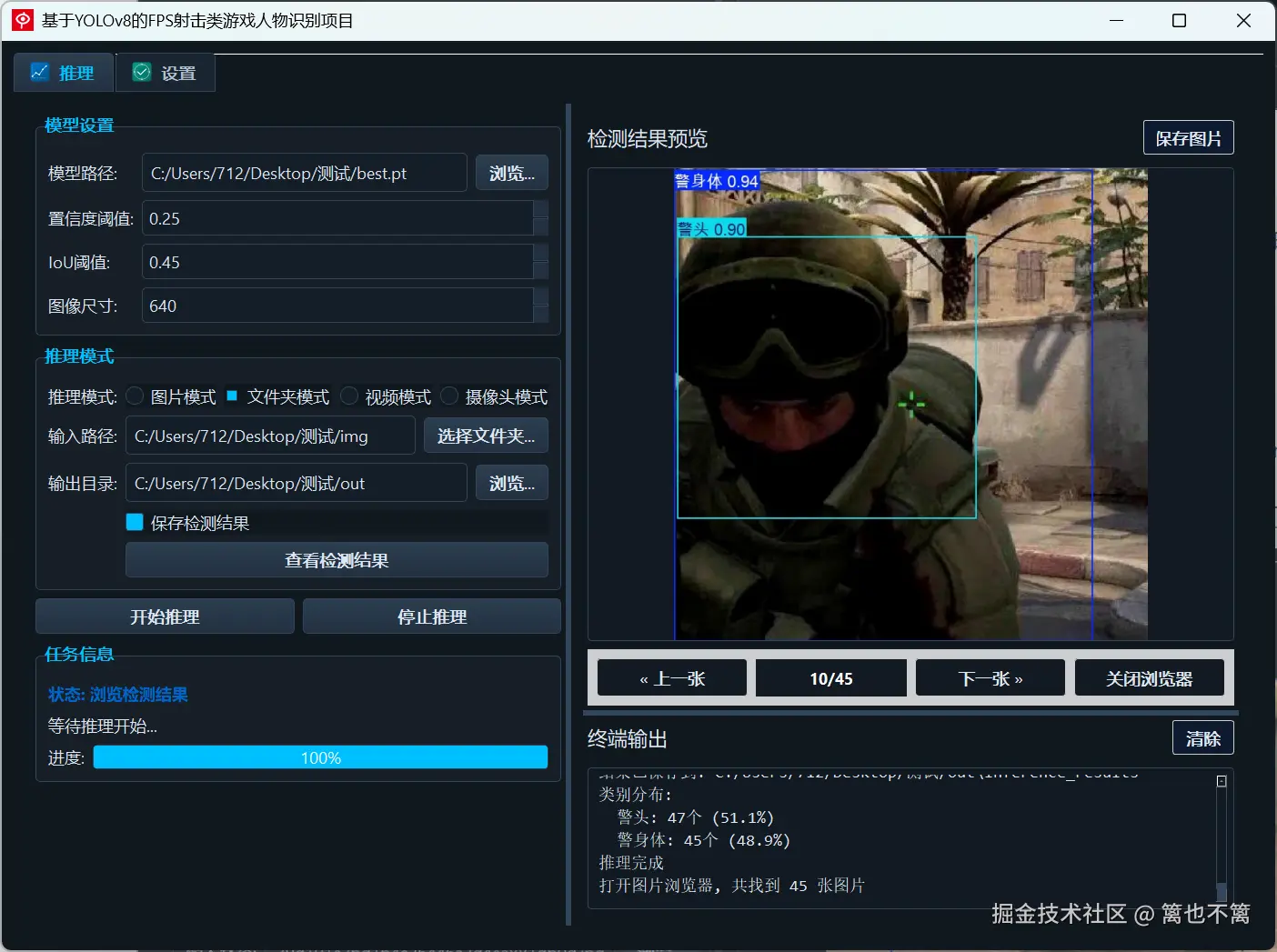Save the preview using 保存图片
The image size is (1277, 952).
click(x=1189, y=138)
